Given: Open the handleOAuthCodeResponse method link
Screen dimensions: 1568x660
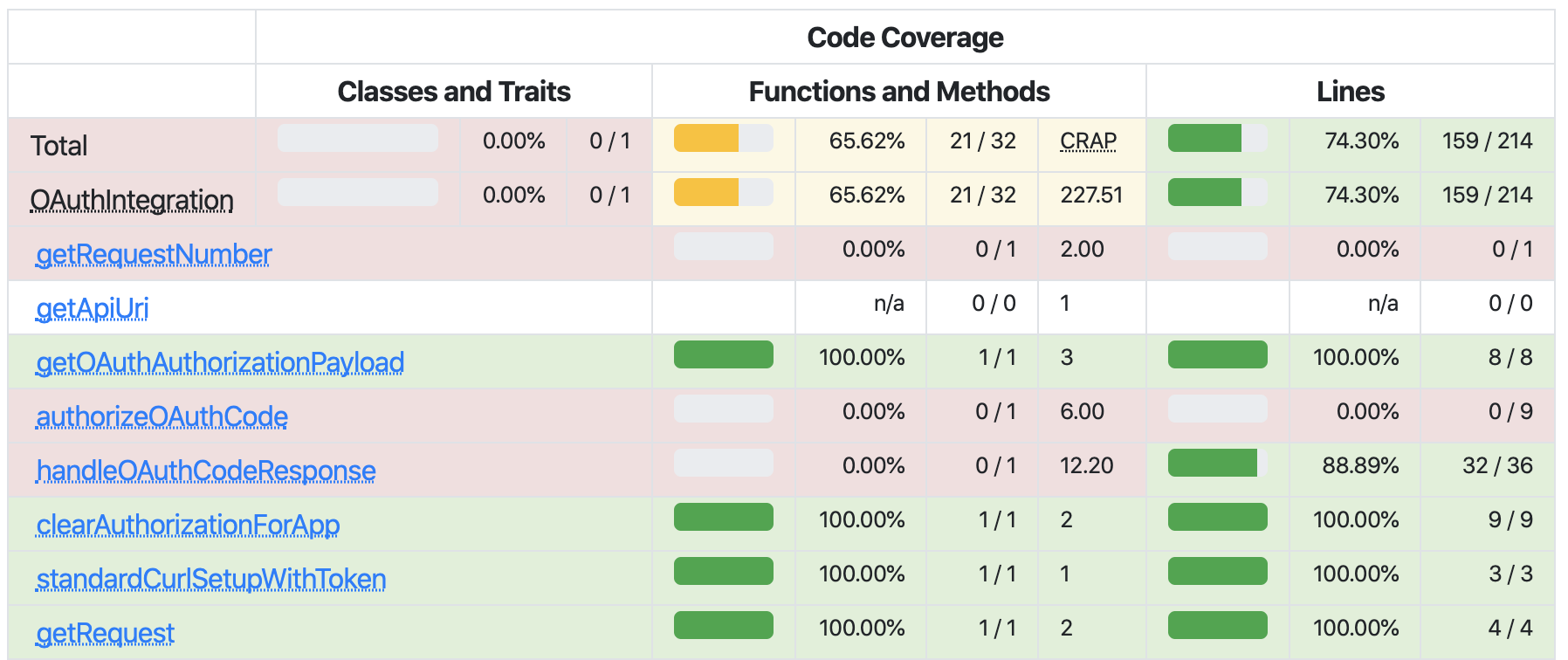Looking at the screenshot, I should pos(206,471).
